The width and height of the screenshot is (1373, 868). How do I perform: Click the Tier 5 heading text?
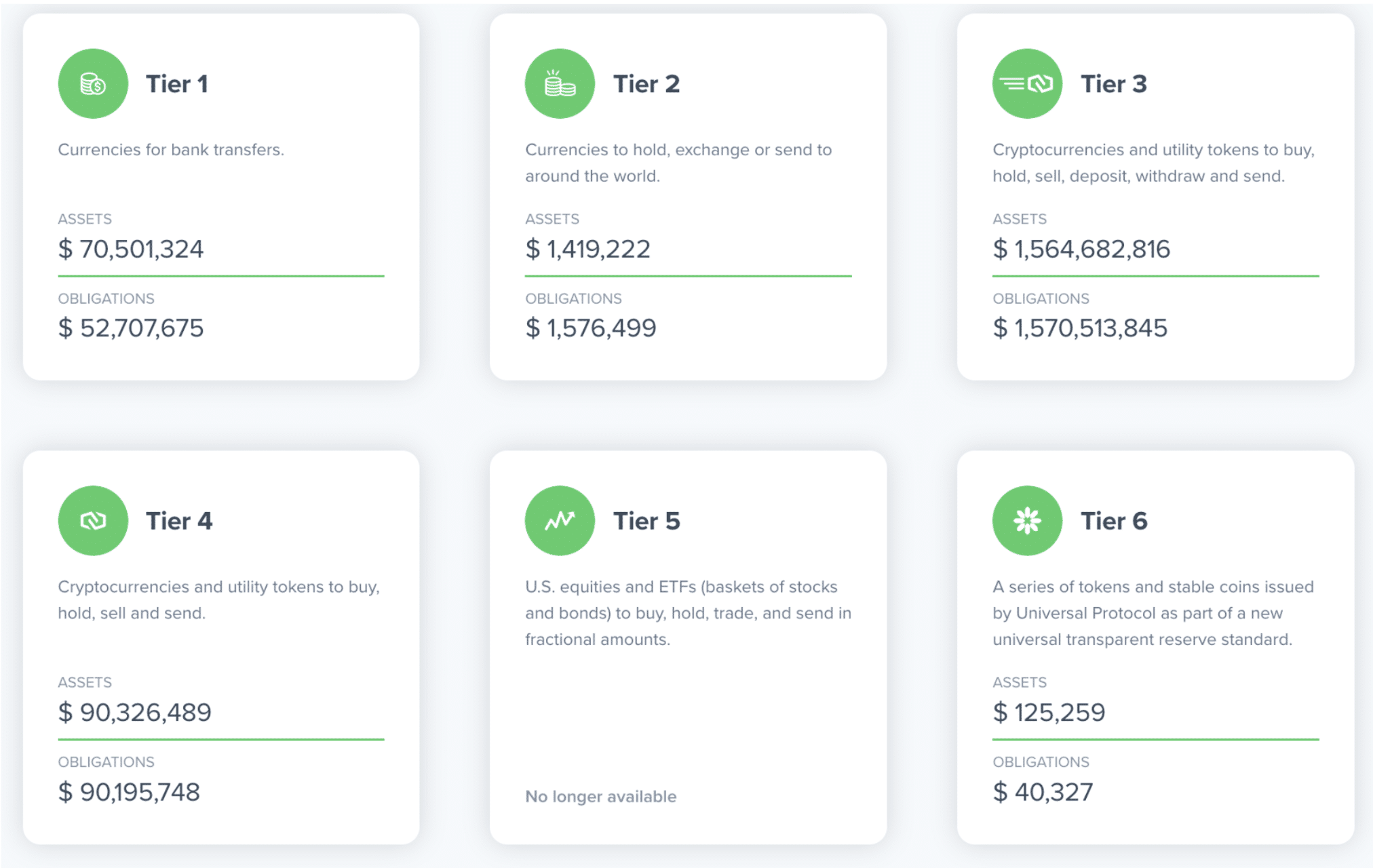(646, 521)
